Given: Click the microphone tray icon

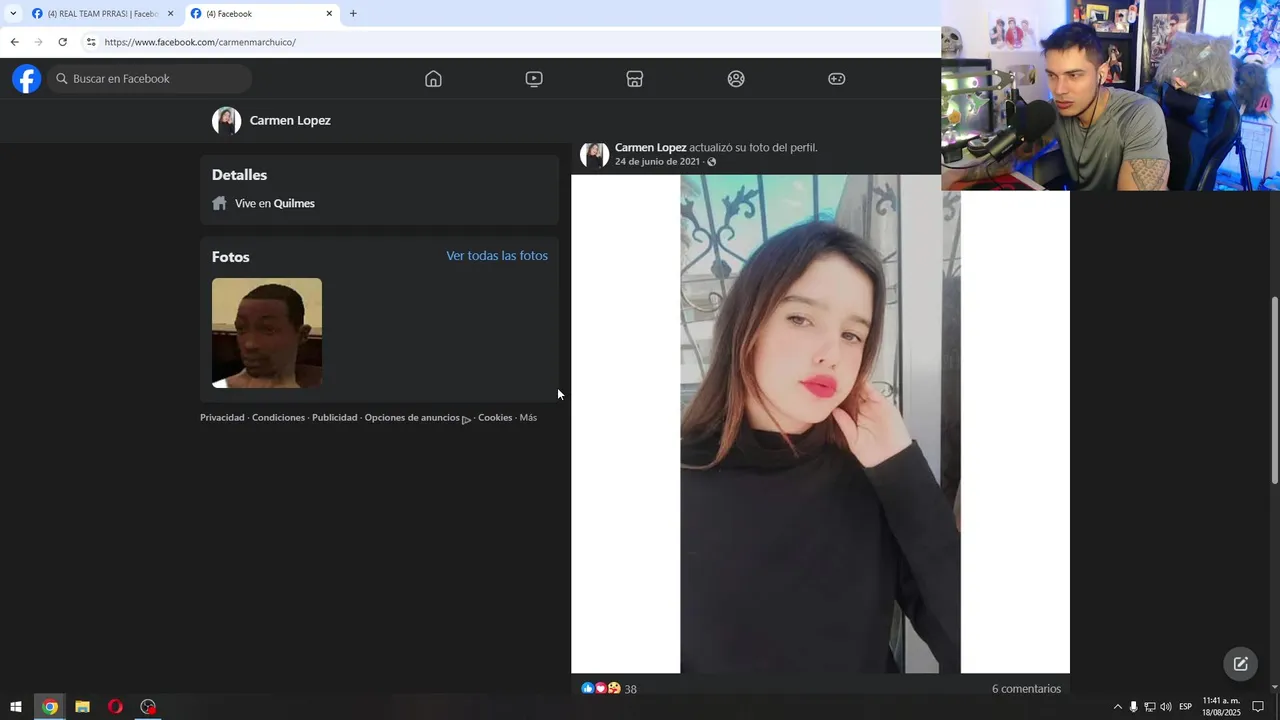Looking at the screenshot, I should point(1133,707).
